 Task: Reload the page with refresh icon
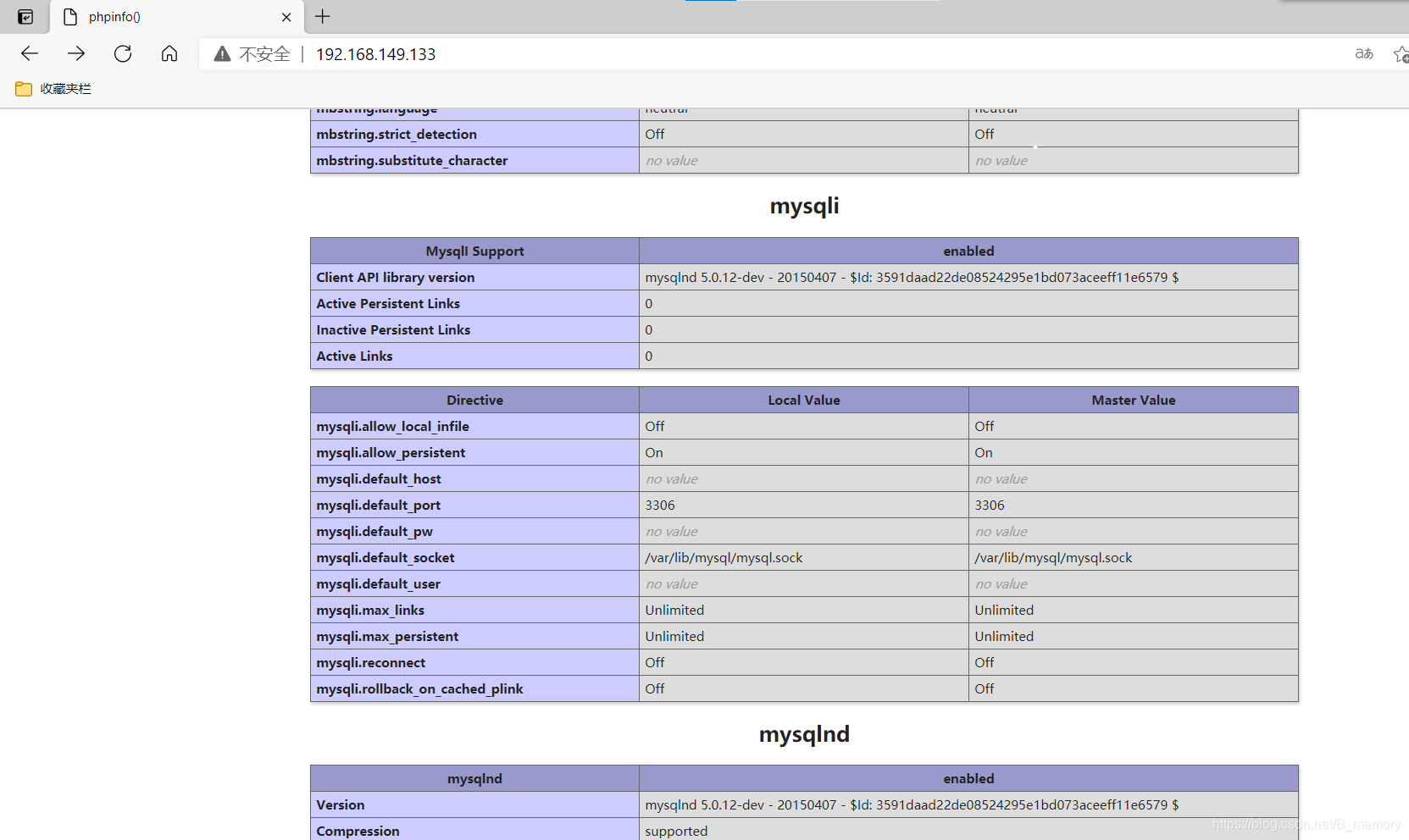tap(123, 54)
